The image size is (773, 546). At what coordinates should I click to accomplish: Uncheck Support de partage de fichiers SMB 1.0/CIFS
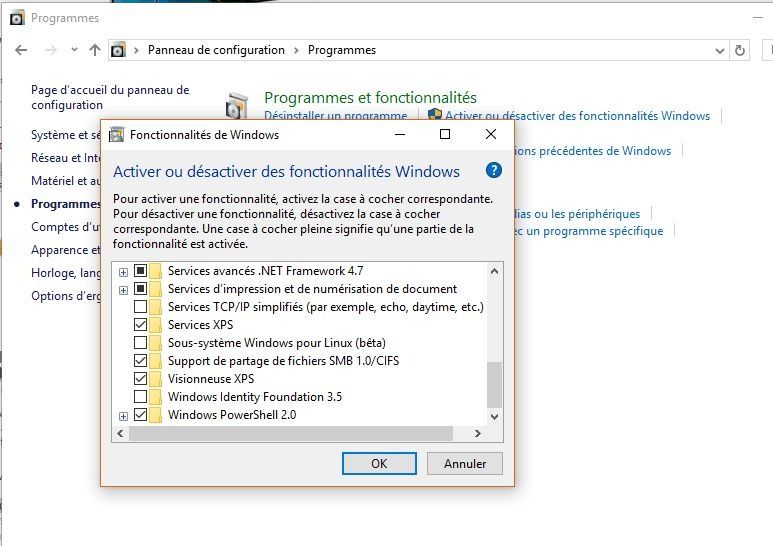[141, 361]
